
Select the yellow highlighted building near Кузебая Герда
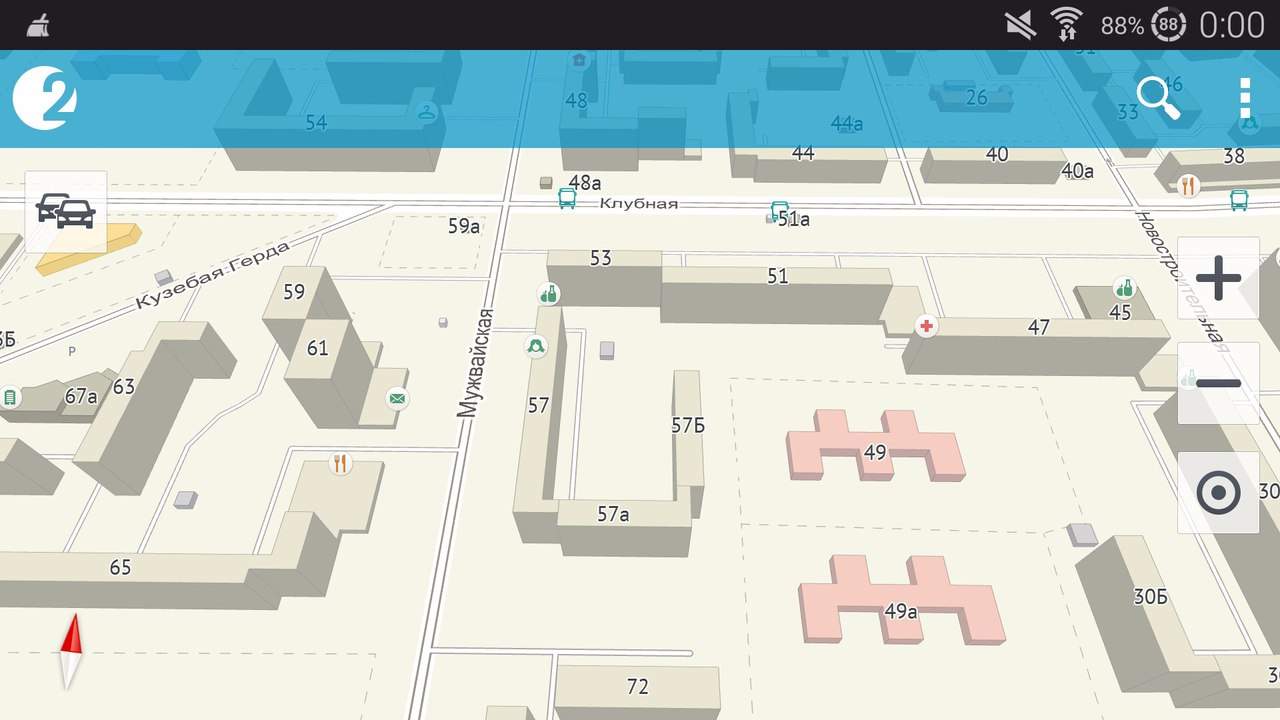88,250
